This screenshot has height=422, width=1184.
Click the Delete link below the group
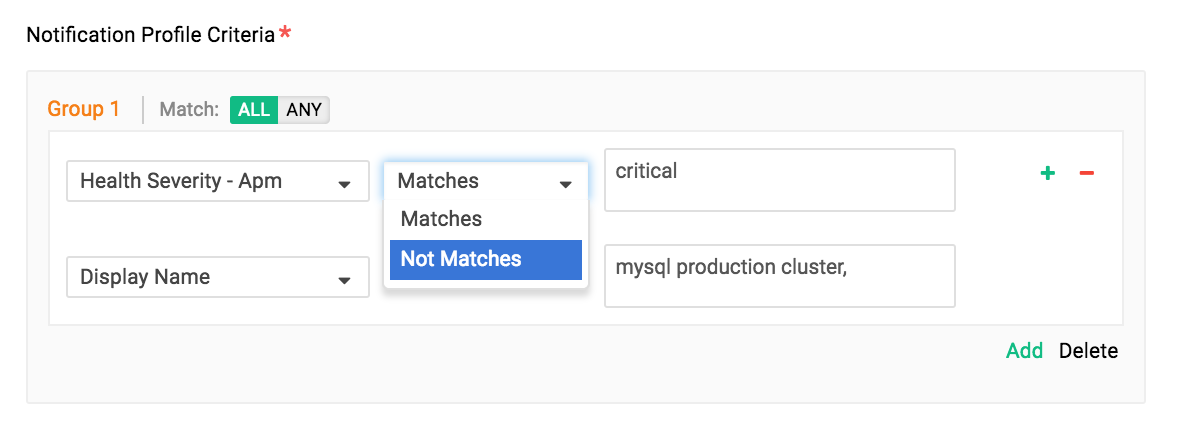click(1089, 351)
